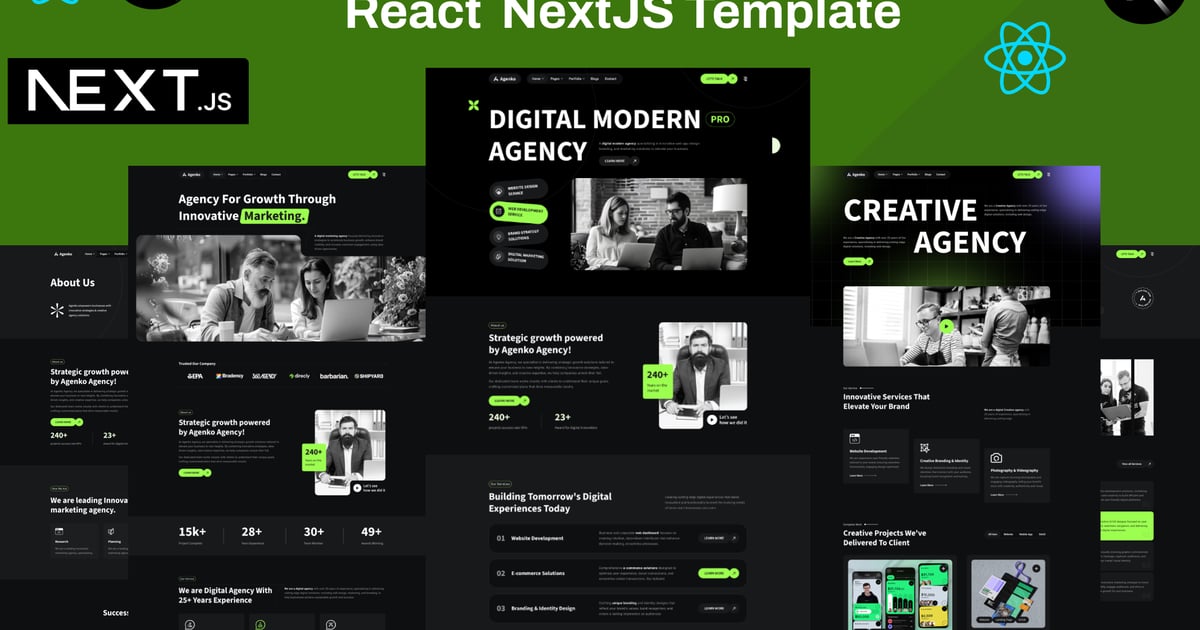Screen dimensions: 1200x630
Task: Click the React atom logo icon
Action: click(x=1025, y=58)
